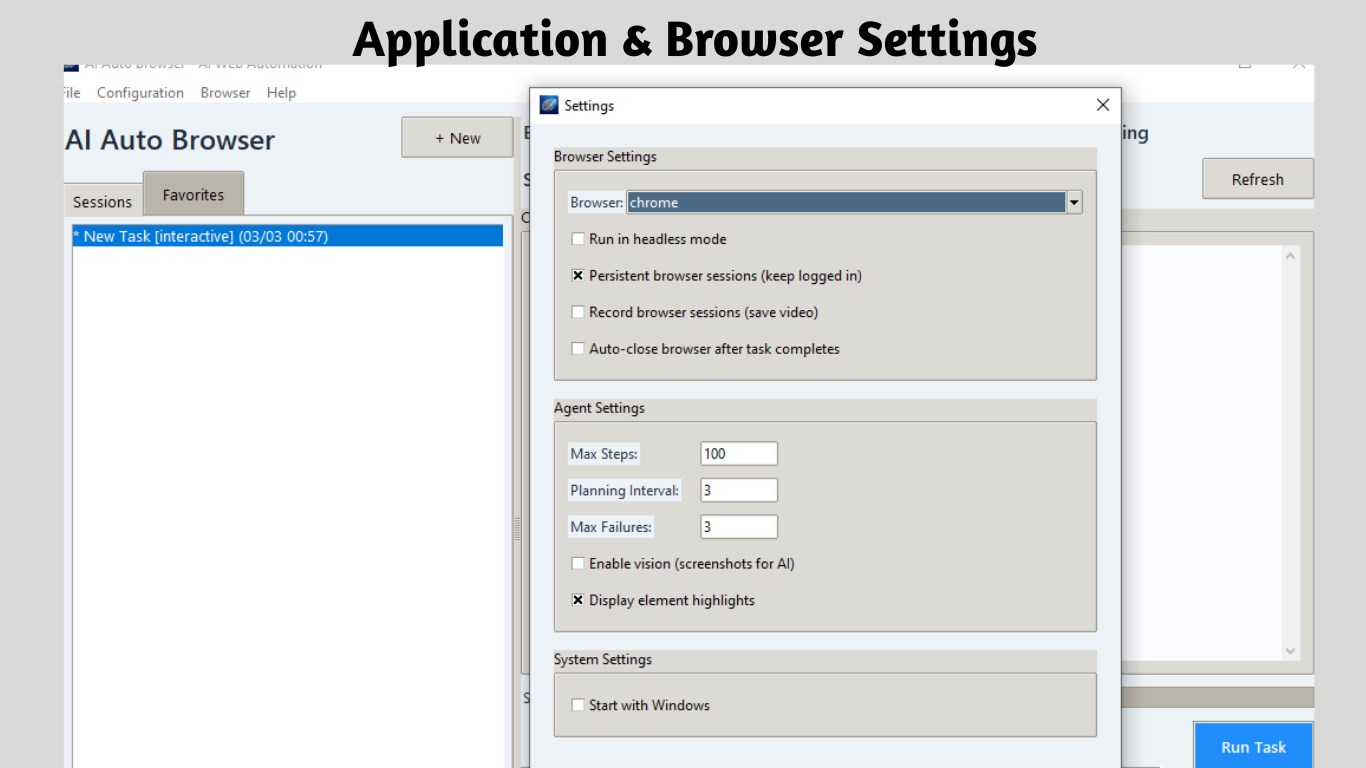
Task: Click the Max Steps input field
Action: pos(739,454)
